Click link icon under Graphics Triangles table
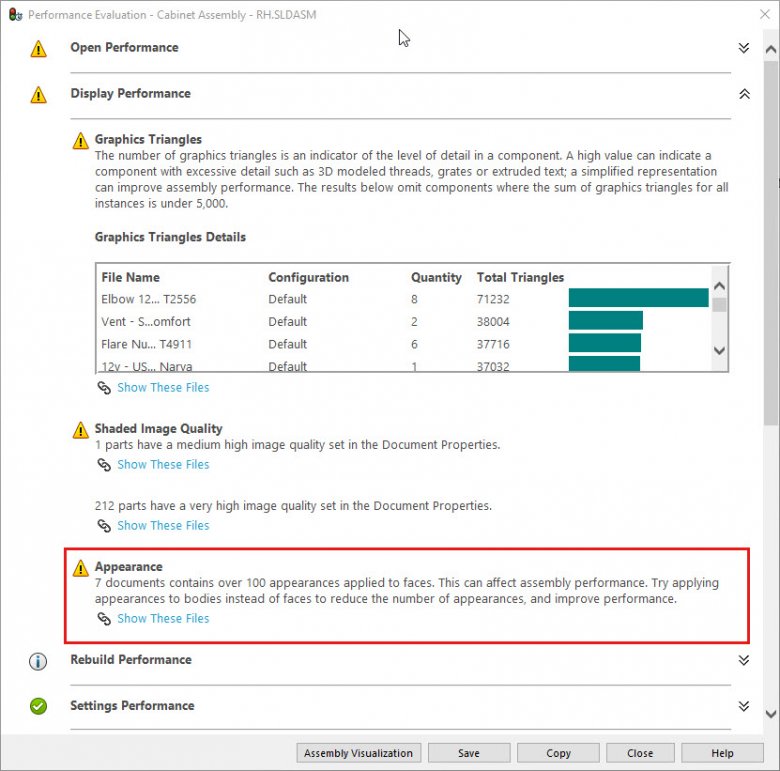 pos(104,387)
